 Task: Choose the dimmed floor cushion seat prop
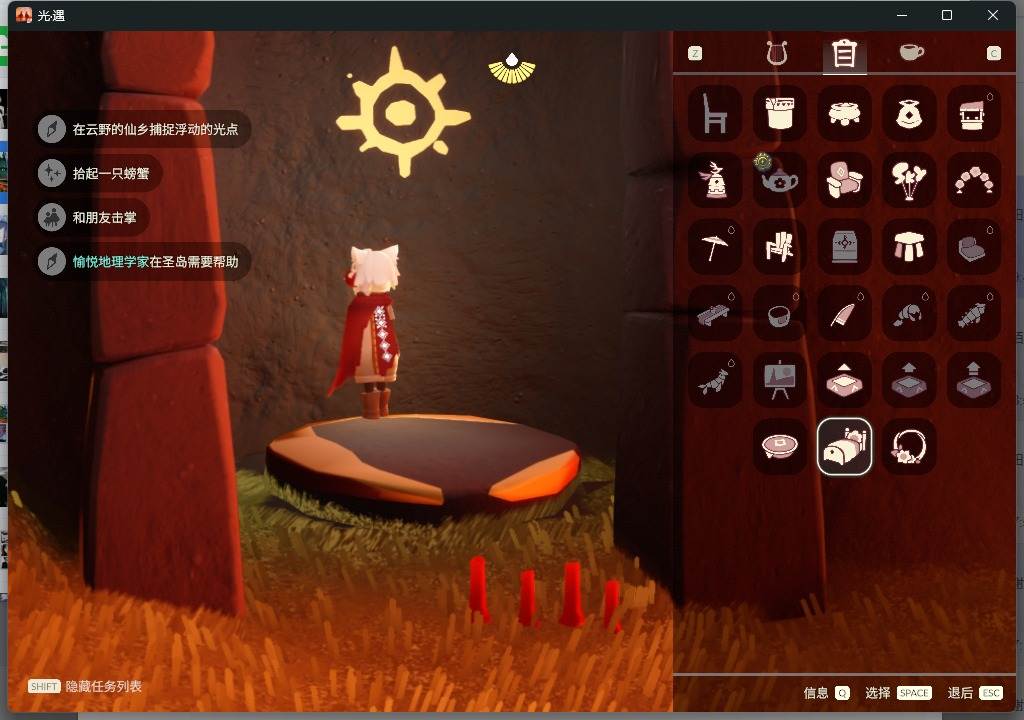click(974, 246)
